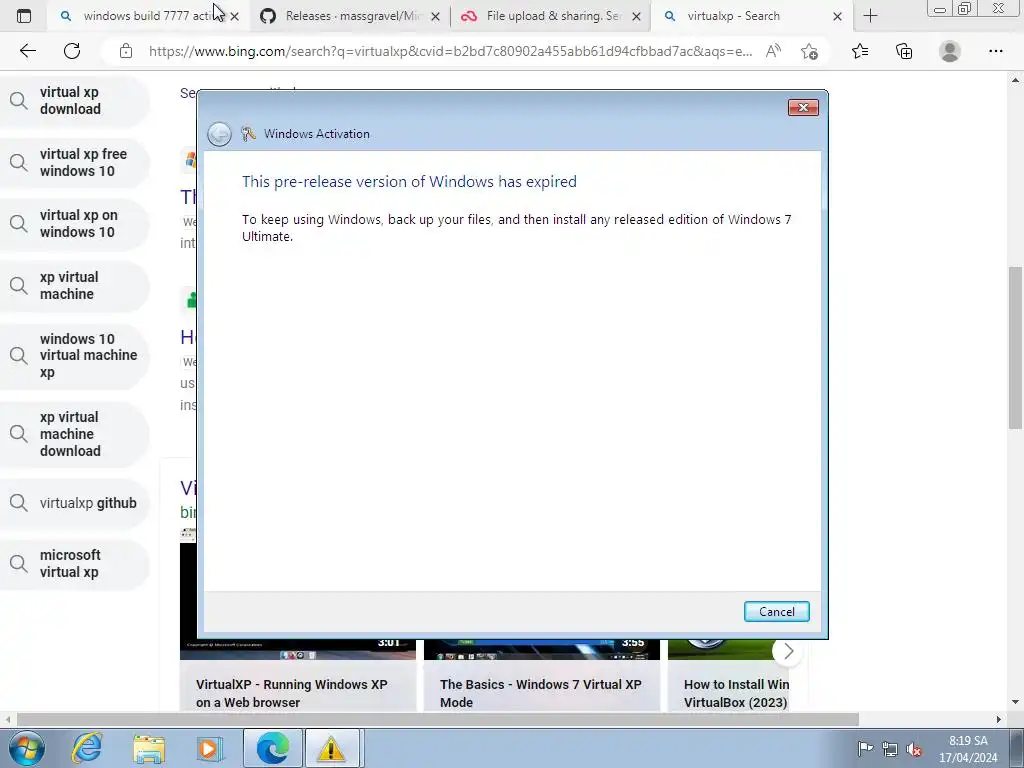Select 'virtual xp on windows 10' suggestion
Viewport: 1024px width, 768px height.
pos(74,224)
